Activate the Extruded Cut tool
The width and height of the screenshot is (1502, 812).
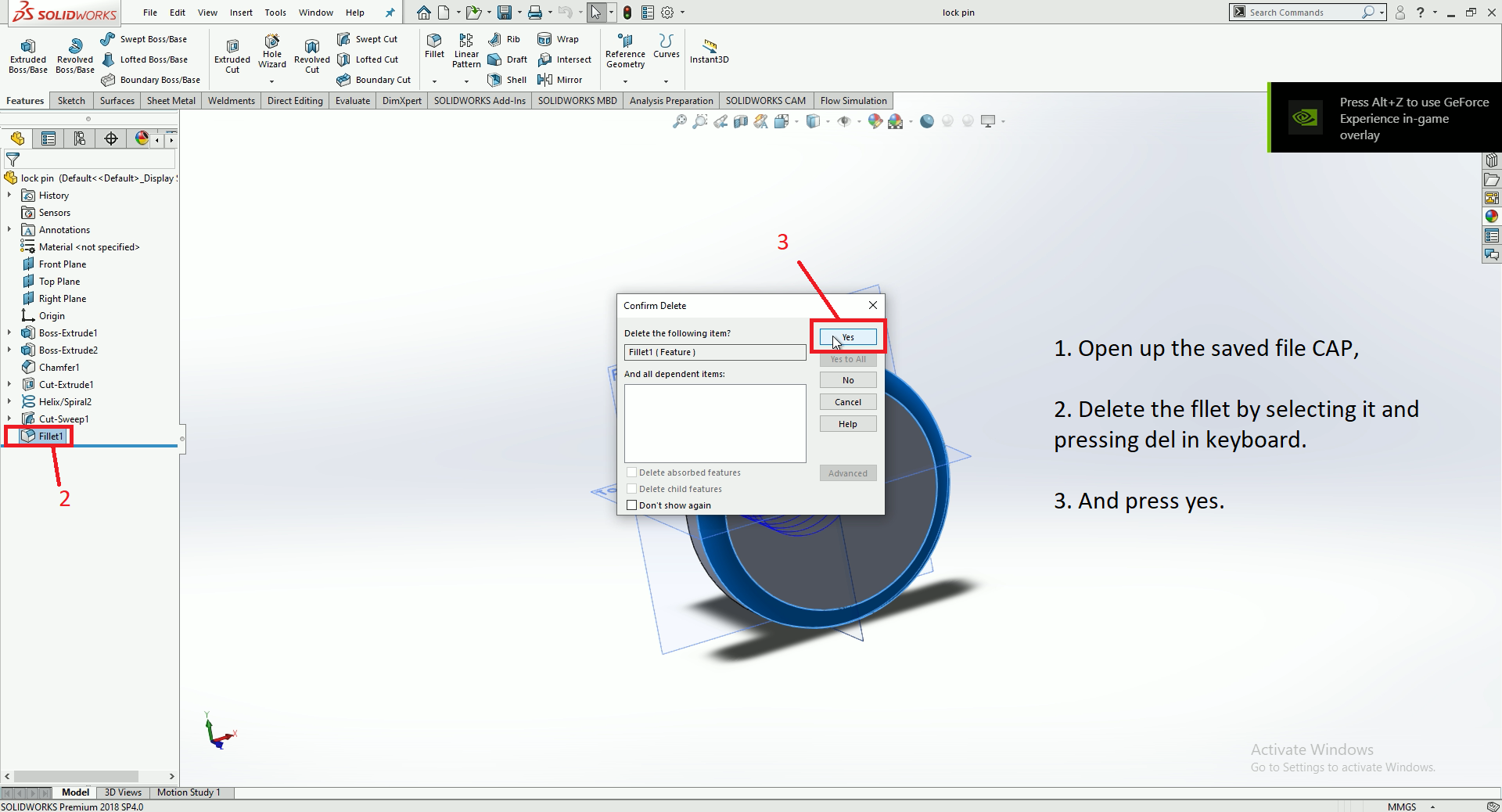click(x=232, y=56)
